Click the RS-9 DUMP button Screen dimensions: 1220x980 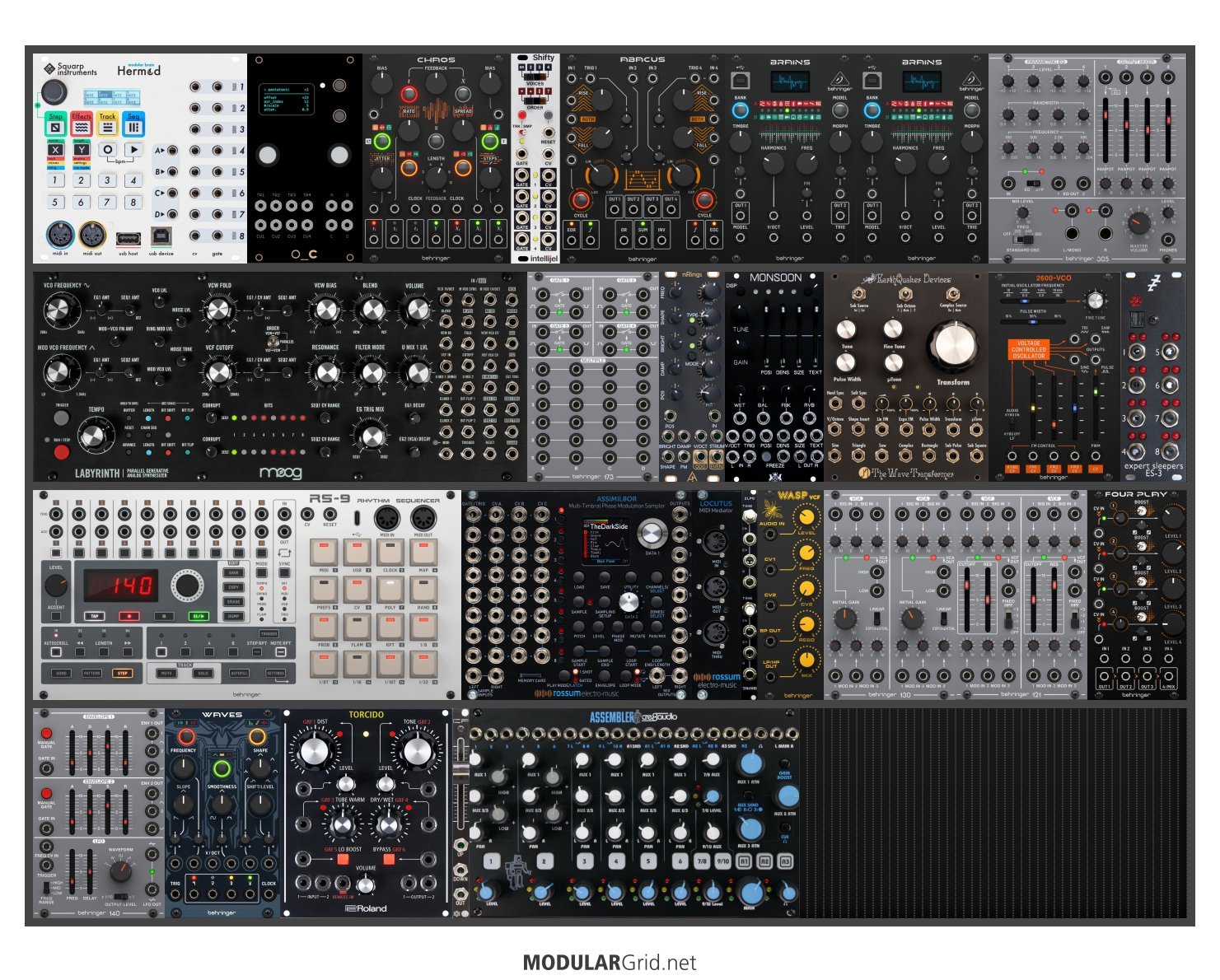pos(234,615)
